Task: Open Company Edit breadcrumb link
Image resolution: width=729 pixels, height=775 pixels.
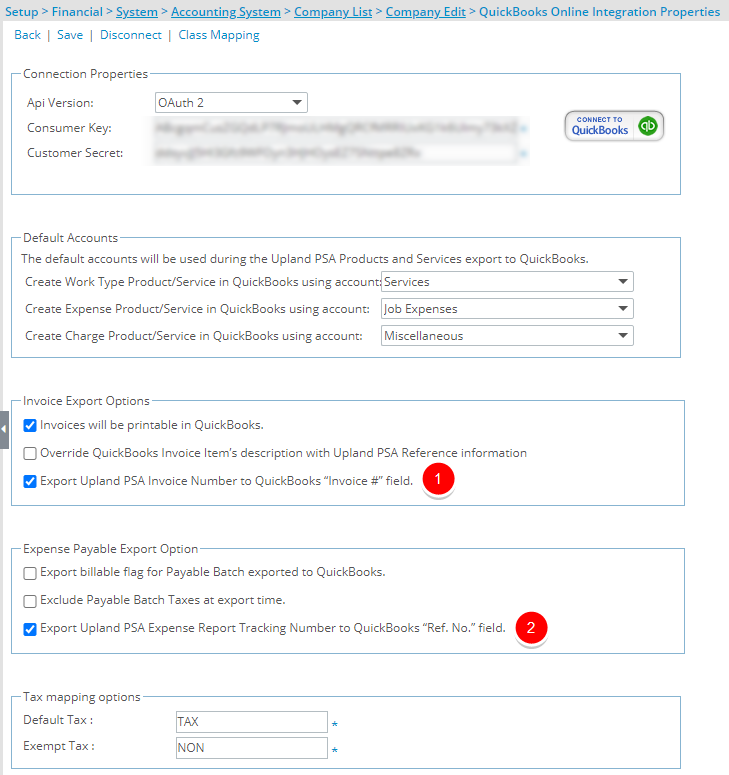Action: pyautogui.click(x=426, y=12)
